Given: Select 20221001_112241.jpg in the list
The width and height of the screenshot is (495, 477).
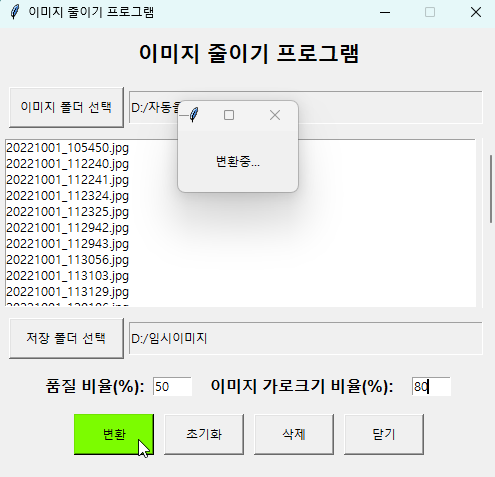Looking at the screenshot, I should coord(68,180).
